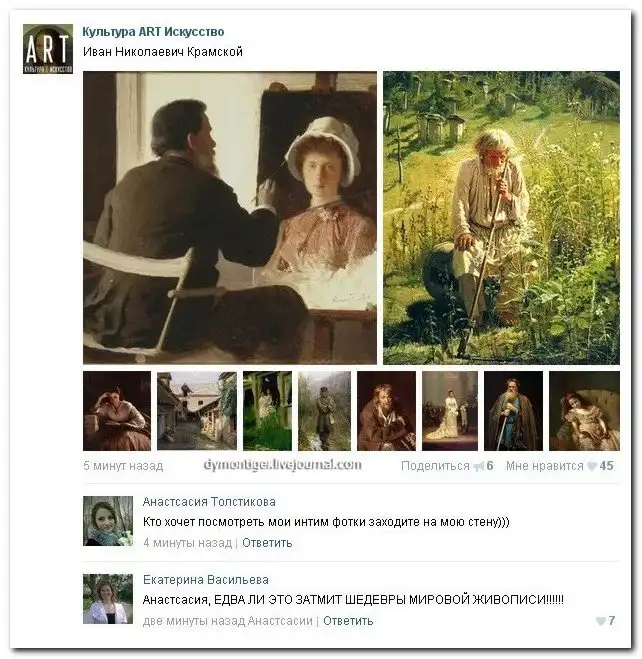Like Ekaterina's comment with the heart icon
Viewport: 642px width, 659px height.
(600, 621)
